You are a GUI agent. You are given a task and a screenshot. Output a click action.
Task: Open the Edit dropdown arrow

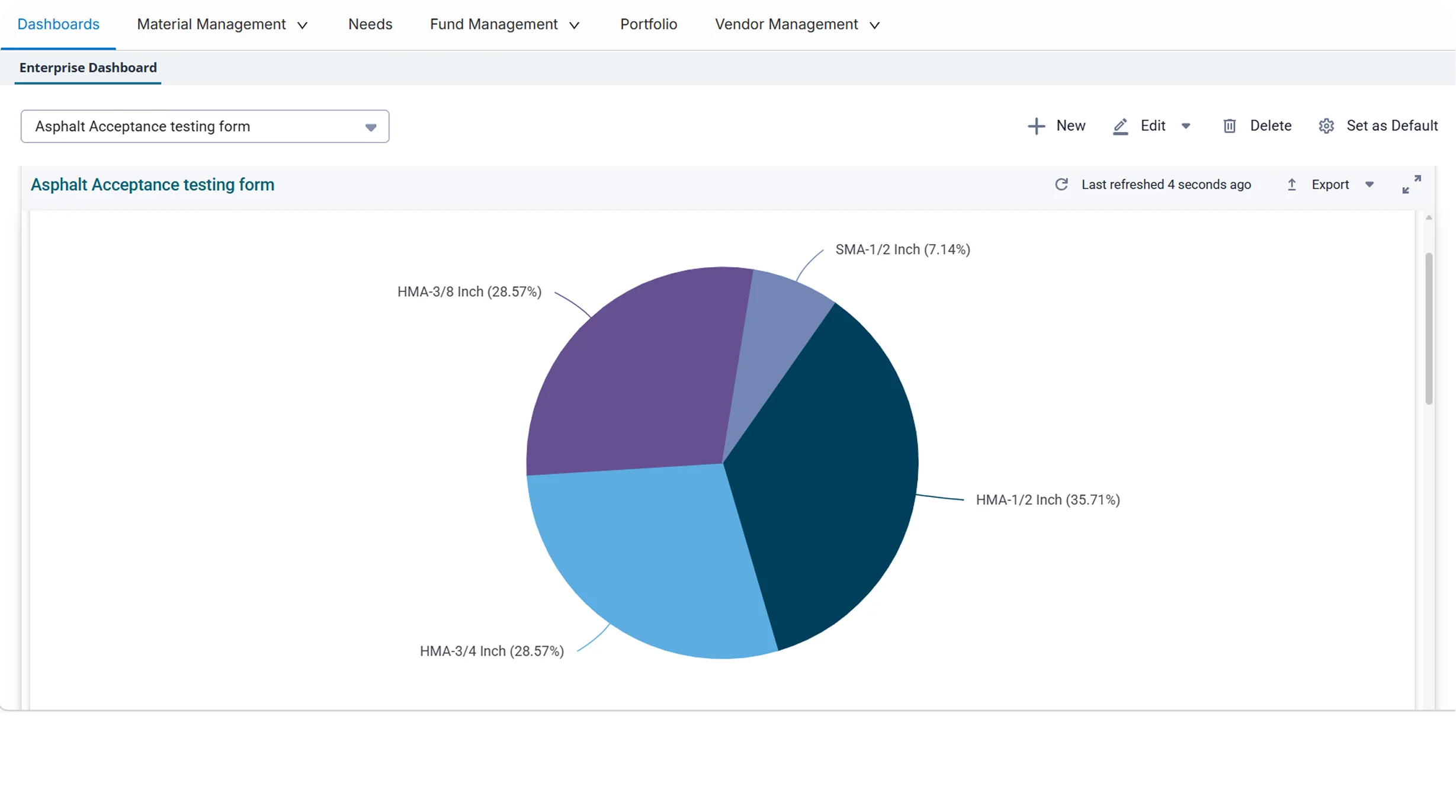pyautogui.click(x=1186, y=126)
